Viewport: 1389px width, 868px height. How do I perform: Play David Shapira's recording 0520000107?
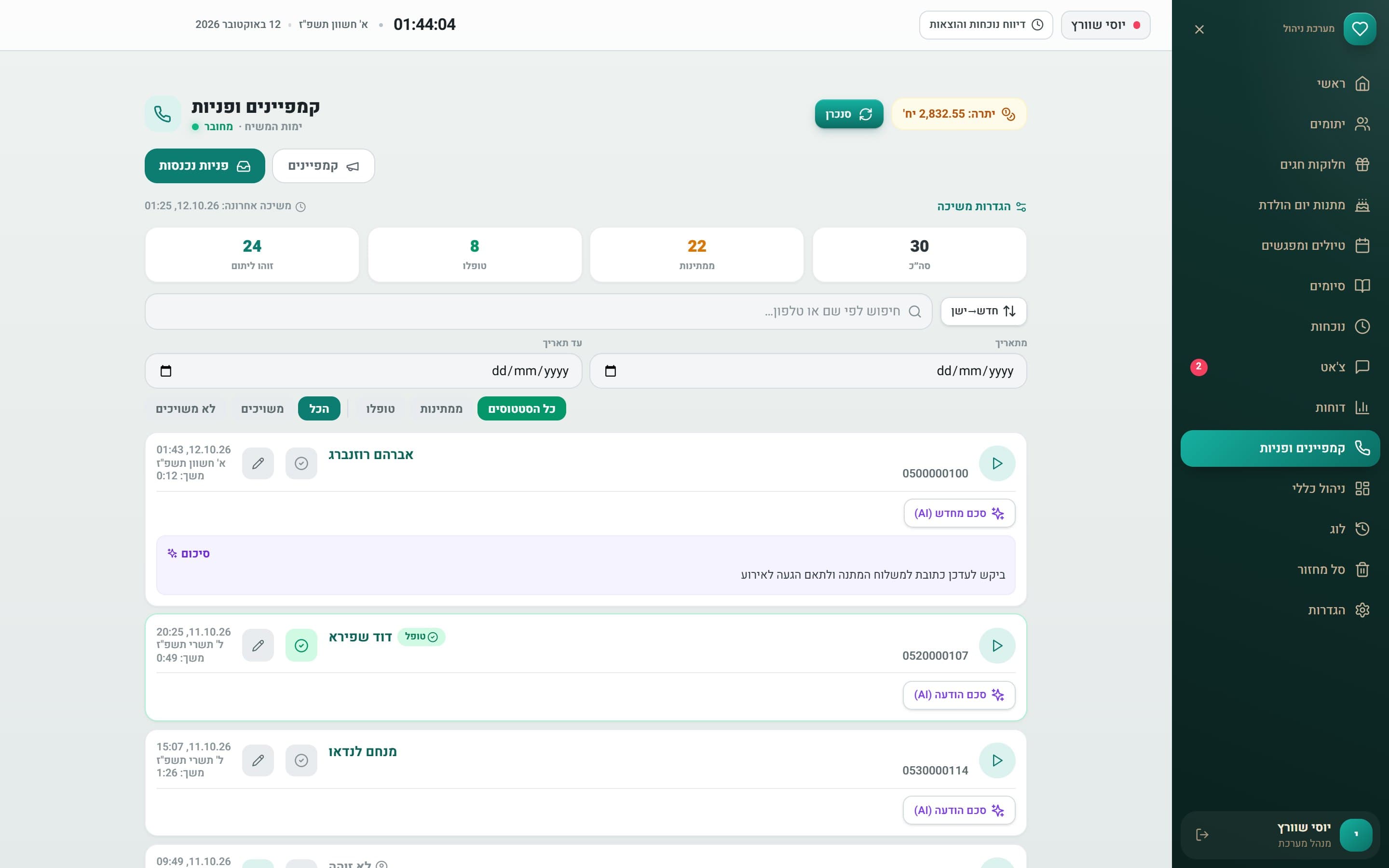tap(997, 645)
